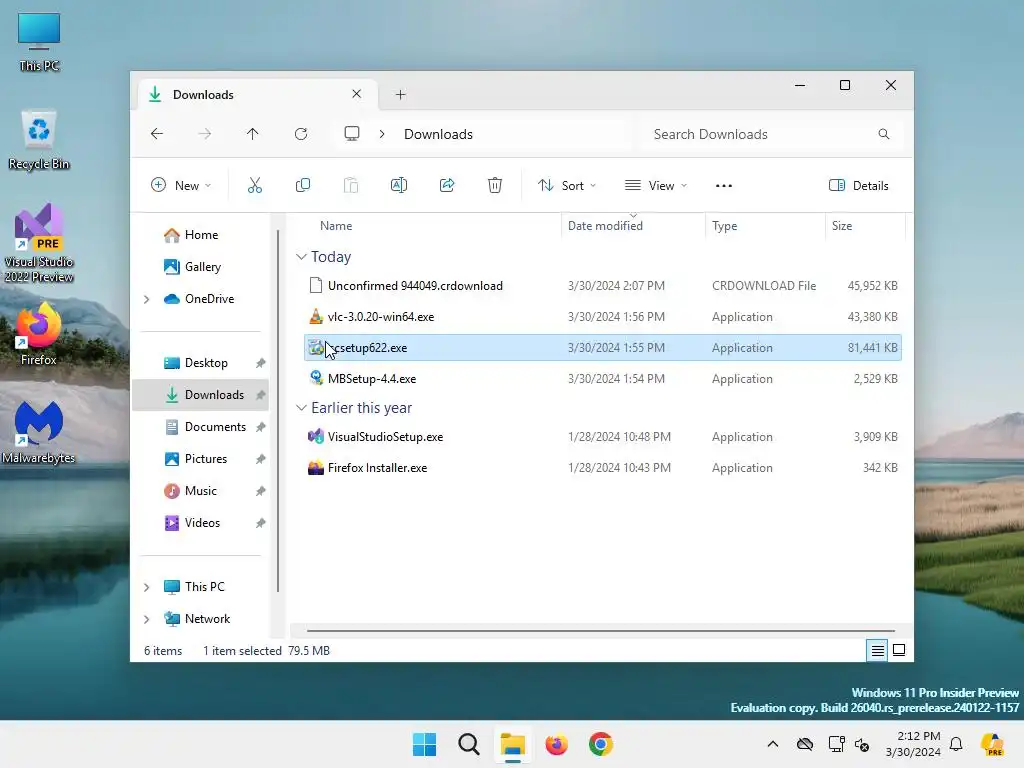The height and width of the screenshot is (768, 1024).
Task: Click the Search Downloads field
Action: [771, 134]
